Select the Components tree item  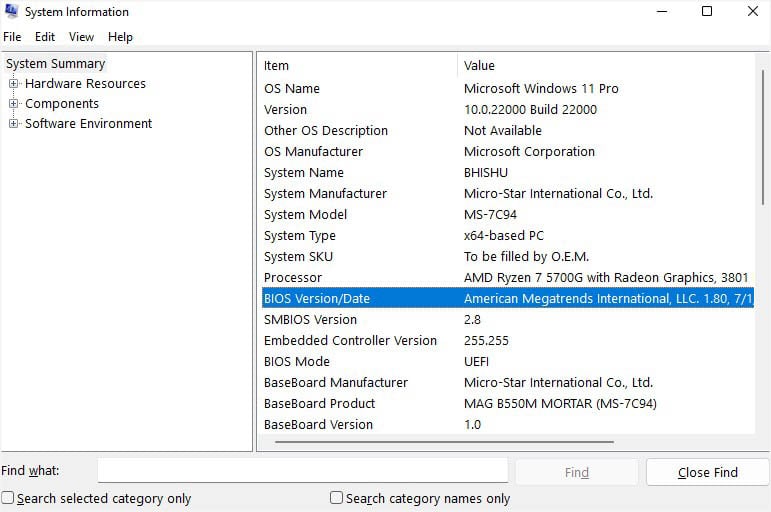tap(62, 104)
